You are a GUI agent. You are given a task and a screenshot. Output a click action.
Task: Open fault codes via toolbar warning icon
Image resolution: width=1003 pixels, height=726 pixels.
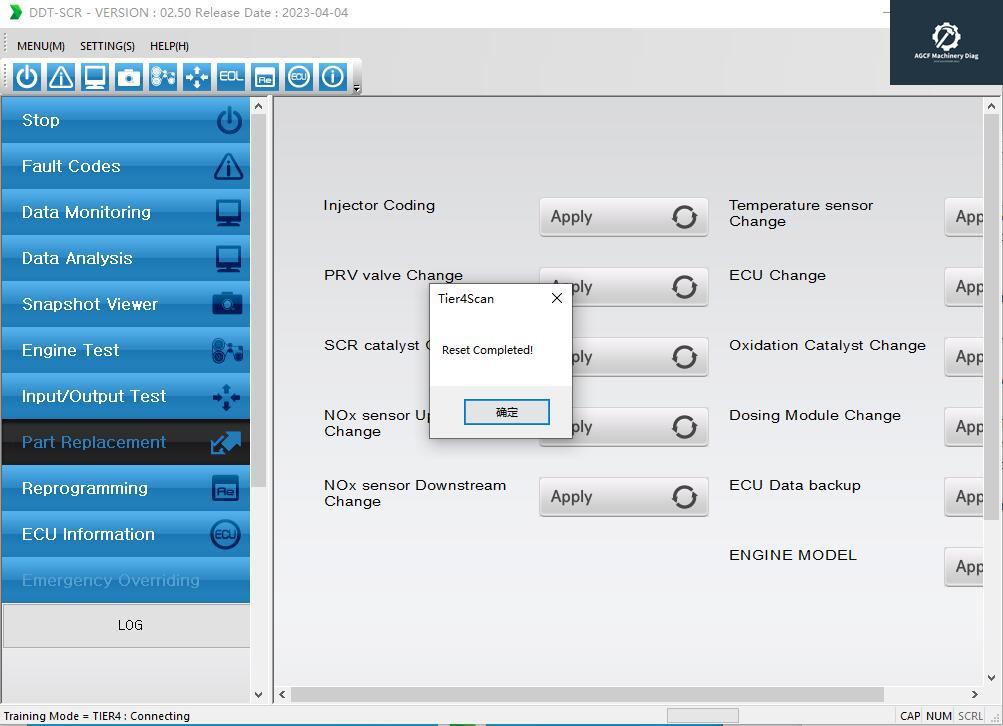61,77
